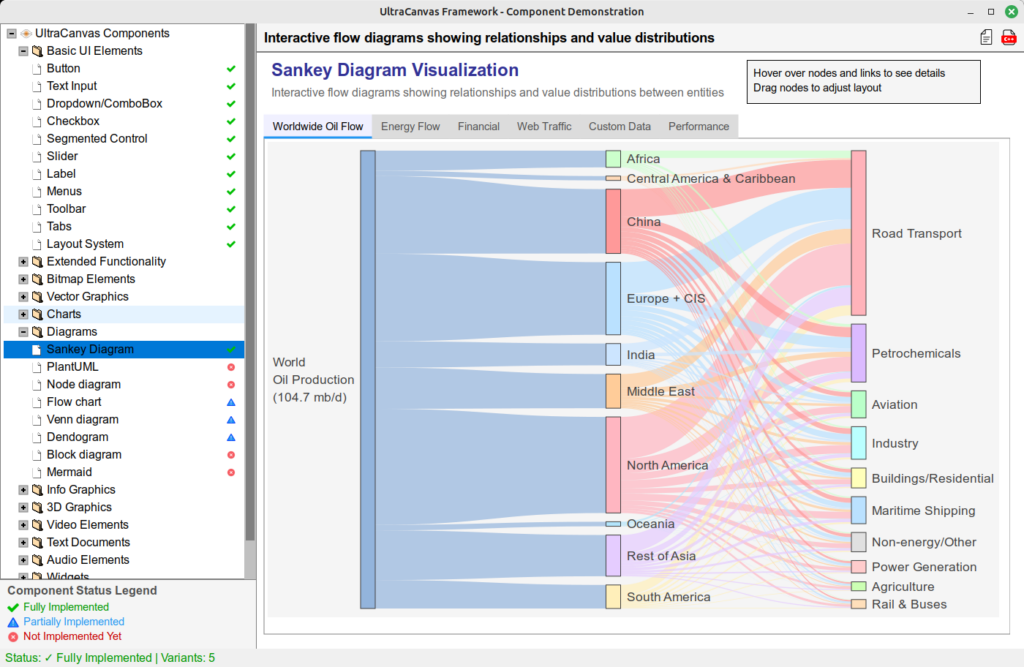Click the Road Transport node rectangle
The width and height of the screenshot is (1024, 667).
pos(858,233)
